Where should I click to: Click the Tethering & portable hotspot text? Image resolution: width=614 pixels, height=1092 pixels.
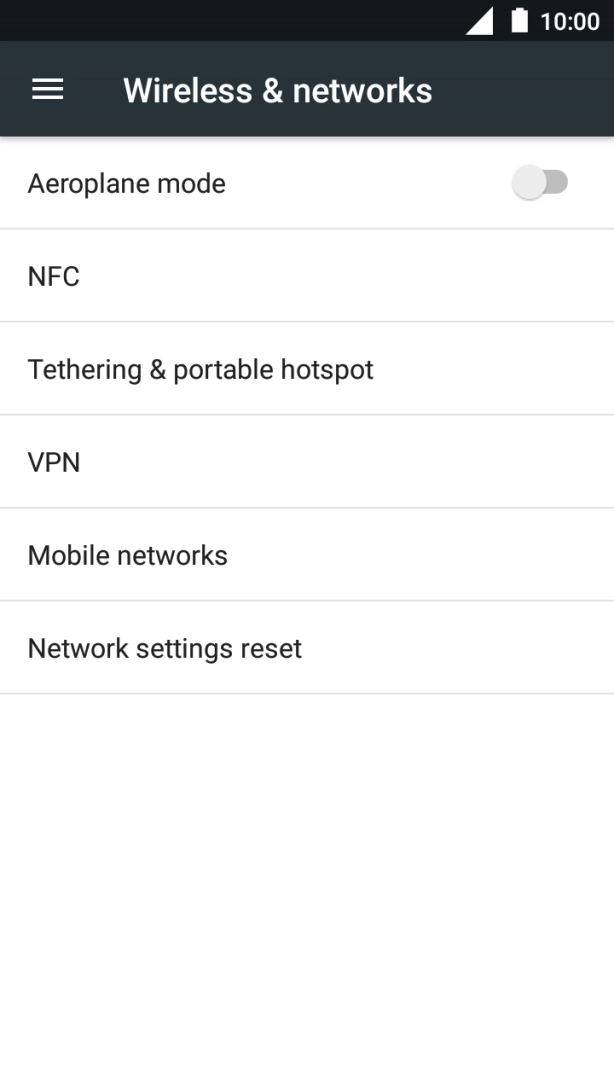click(201, 369)
